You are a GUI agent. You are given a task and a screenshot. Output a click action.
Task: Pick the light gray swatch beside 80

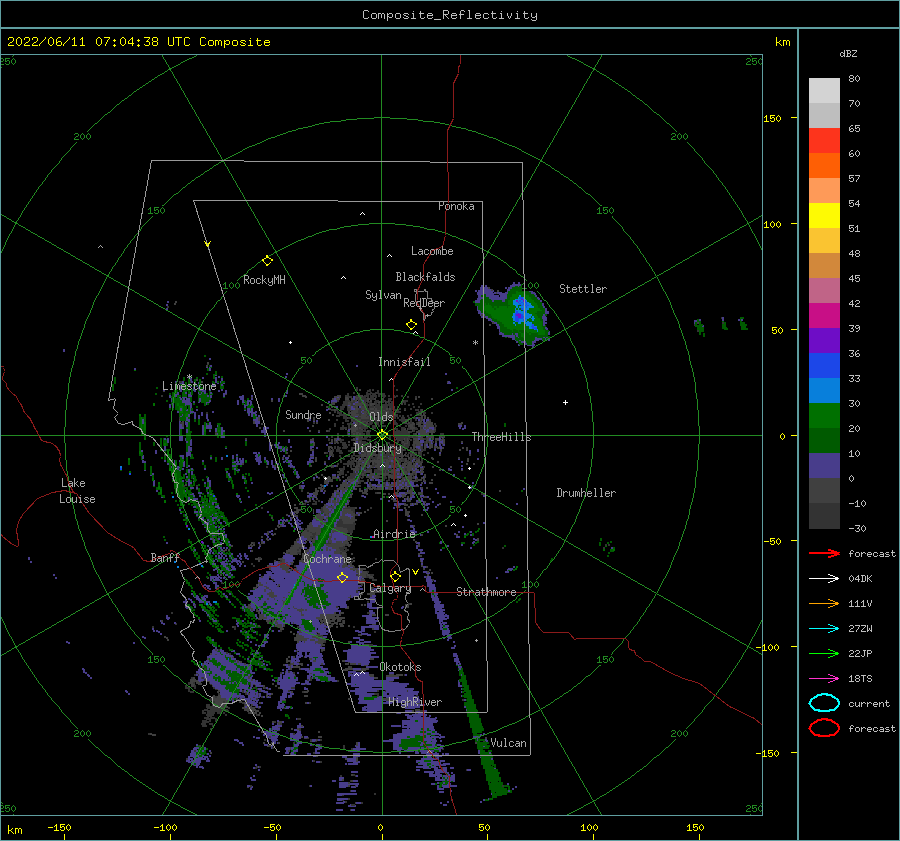[x=824, y=91]
